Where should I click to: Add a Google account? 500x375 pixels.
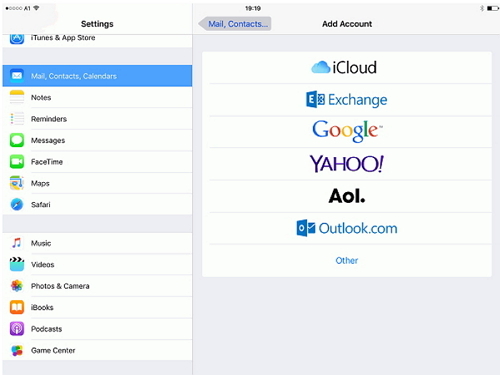[x=347, y=131]
